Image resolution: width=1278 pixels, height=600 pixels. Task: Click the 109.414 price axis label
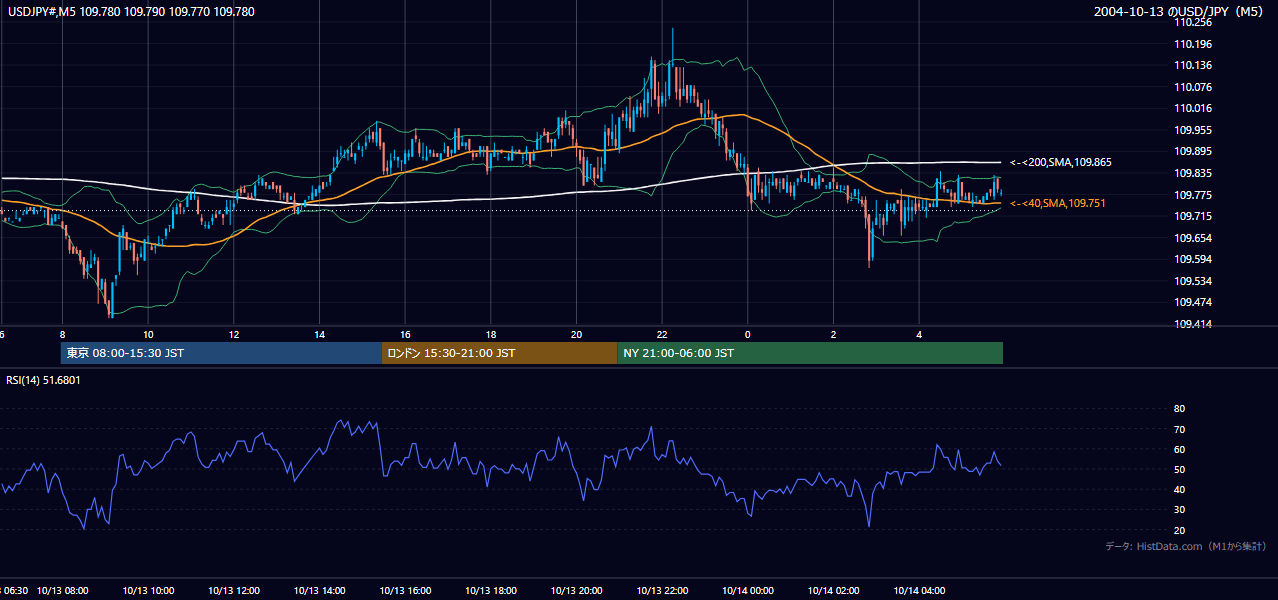(x=1194, y=324)
